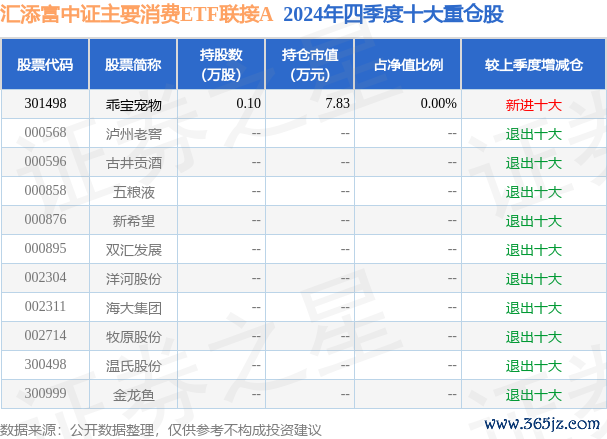This screenshot has width=607, height=439.
Task: Click 退出十大 in the 五粮液 row
Action: pos(533,192)
